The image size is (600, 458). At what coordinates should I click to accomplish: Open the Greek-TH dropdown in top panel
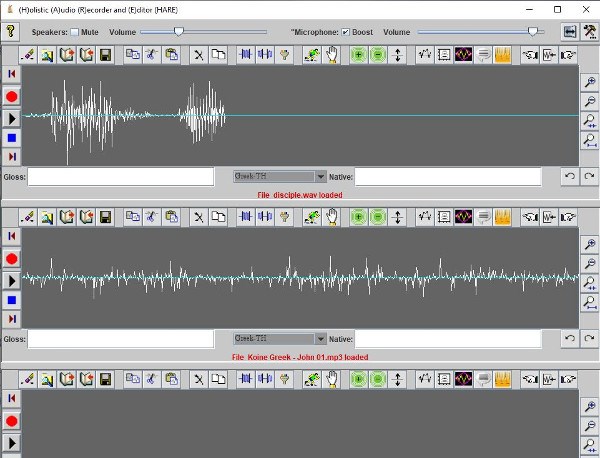click(x=321, y=176)
